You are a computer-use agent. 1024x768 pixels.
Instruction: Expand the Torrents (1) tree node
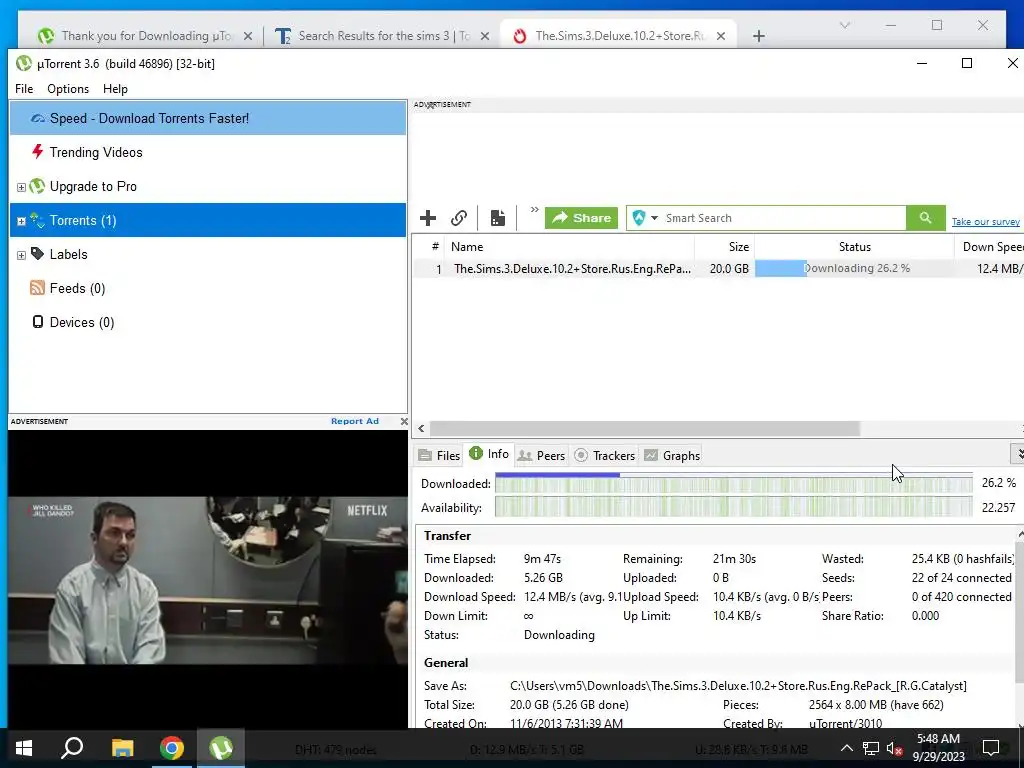click(21, 221)
